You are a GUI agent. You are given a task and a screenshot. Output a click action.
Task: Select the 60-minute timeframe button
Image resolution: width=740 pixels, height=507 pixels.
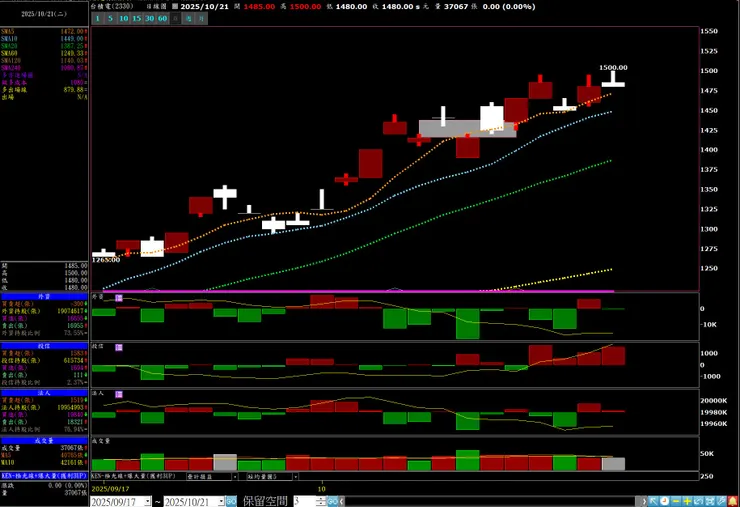click(162, 18)
